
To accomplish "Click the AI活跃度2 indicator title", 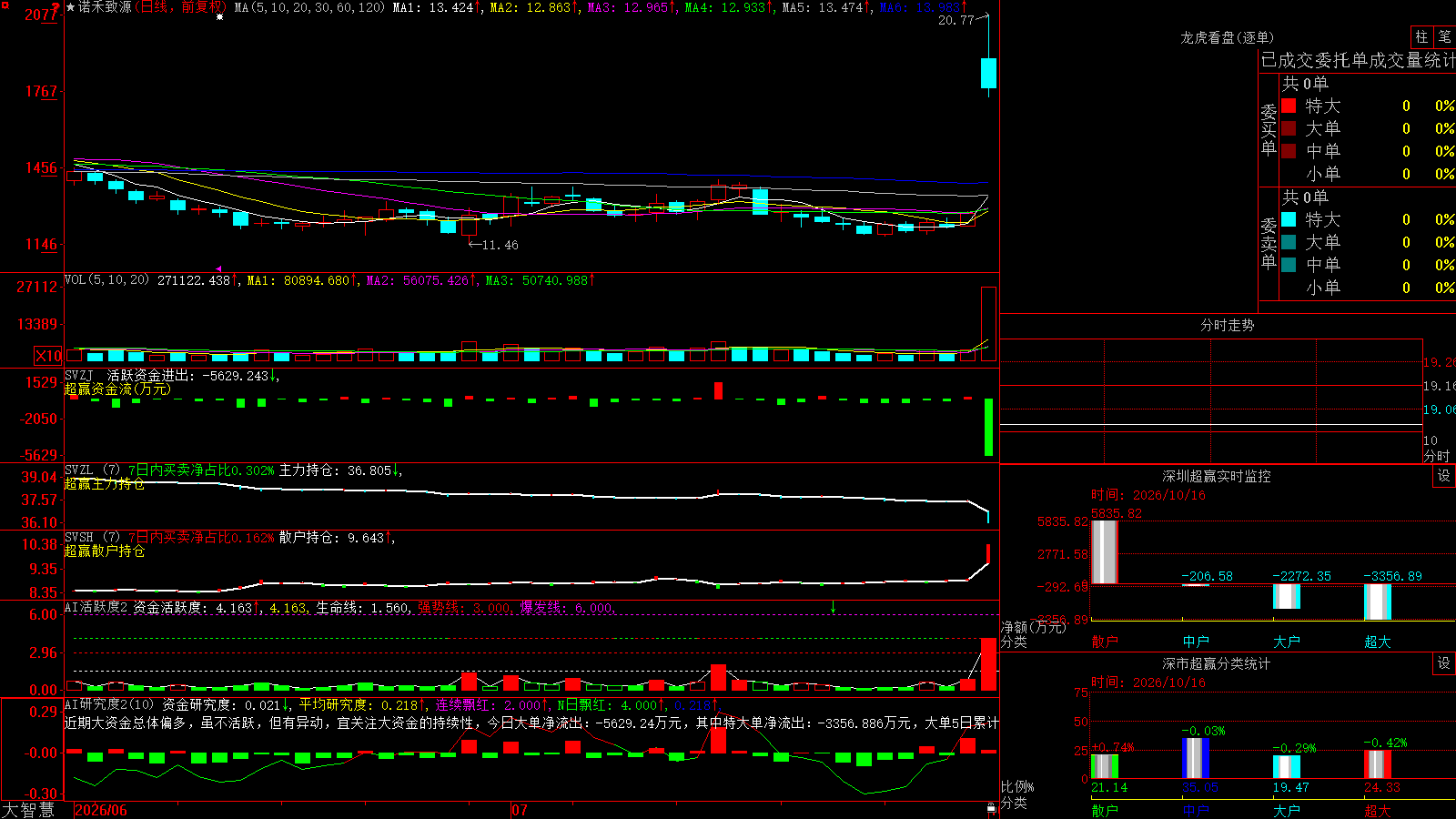I will coord(96,608).
